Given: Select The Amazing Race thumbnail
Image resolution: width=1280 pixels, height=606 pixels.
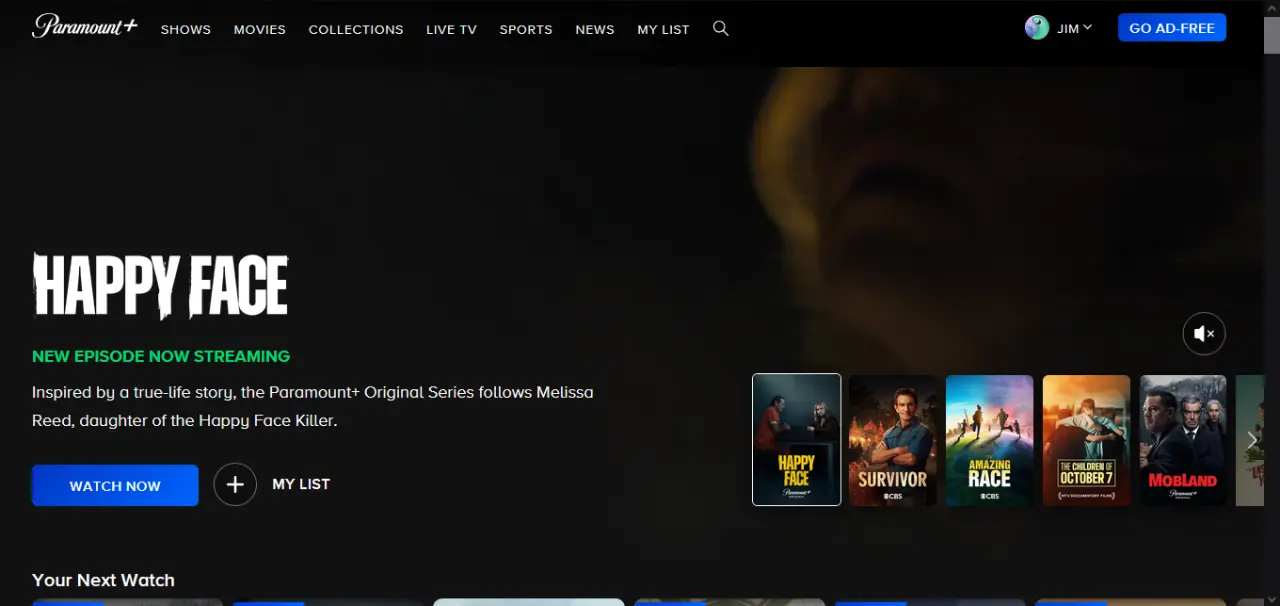Looking at the screenshot, I should 990,440.
